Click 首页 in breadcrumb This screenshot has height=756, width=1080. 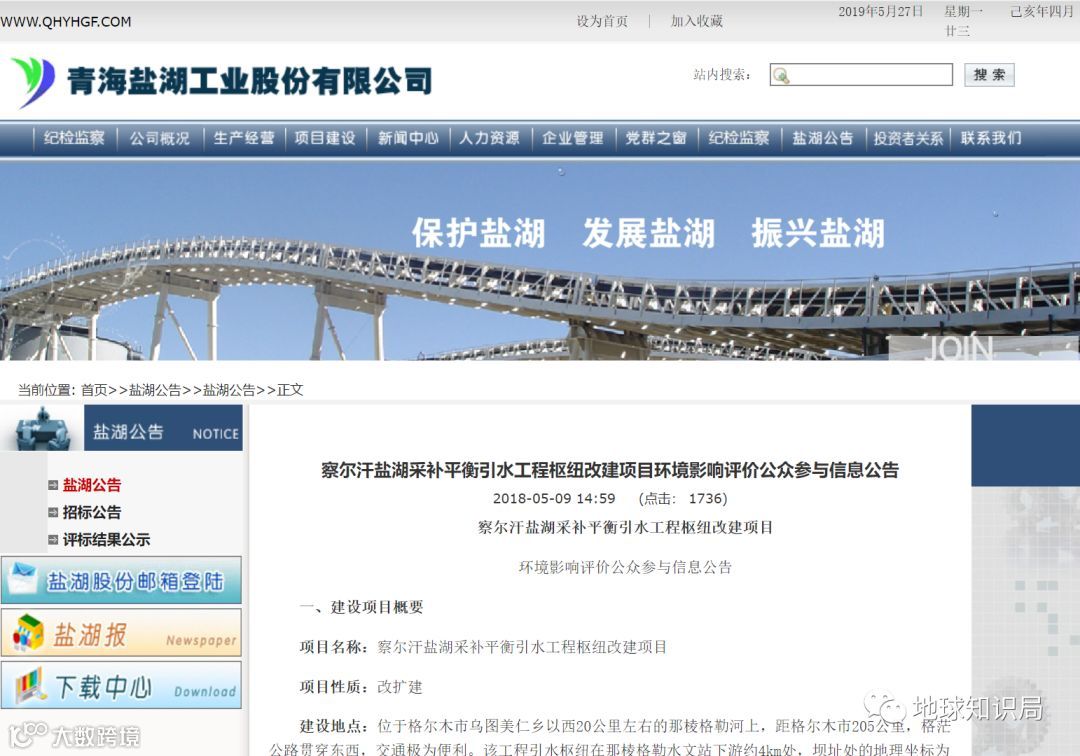tap(94, 390)
